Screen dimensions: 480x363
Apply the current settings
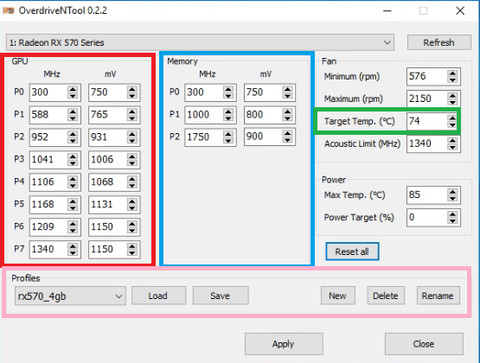pyautogui.click(x=284, y=344)
